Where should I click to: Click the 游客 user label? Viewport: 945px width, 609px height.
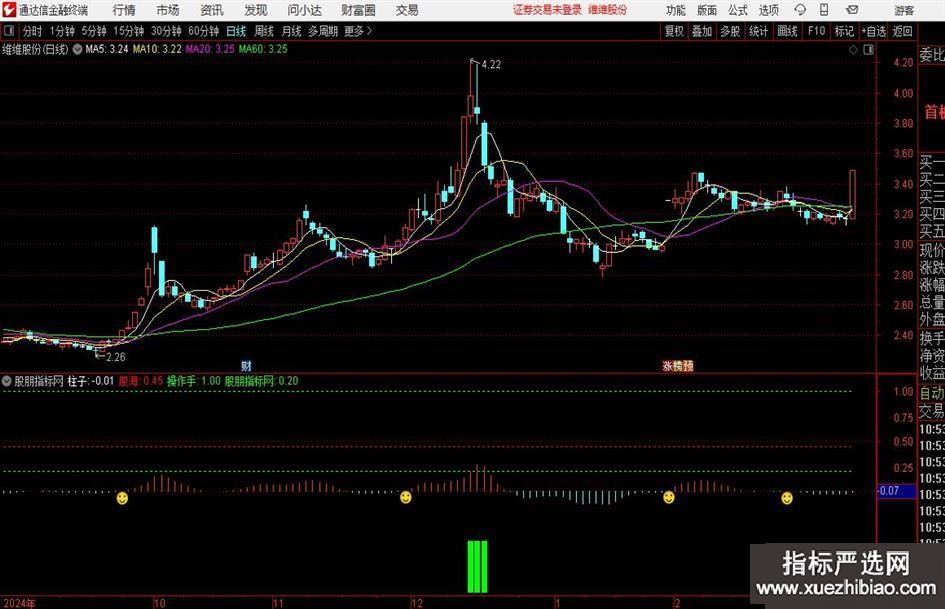pyautogui.click(x=904, y=10)
